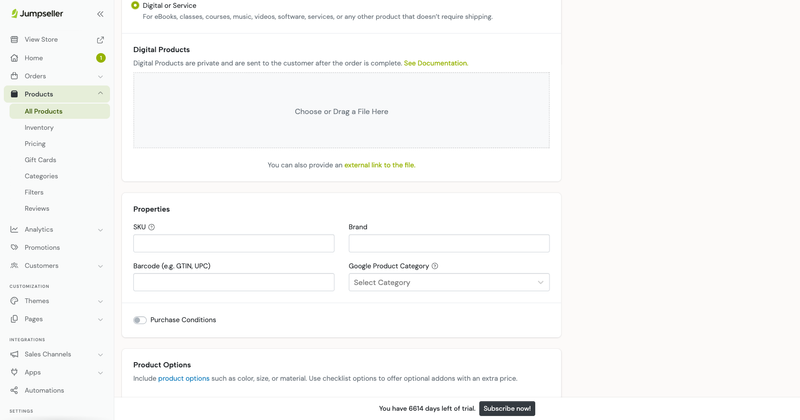Open the See Documentation link
This screenshot has height=420, width=800.
pos(436,63)
